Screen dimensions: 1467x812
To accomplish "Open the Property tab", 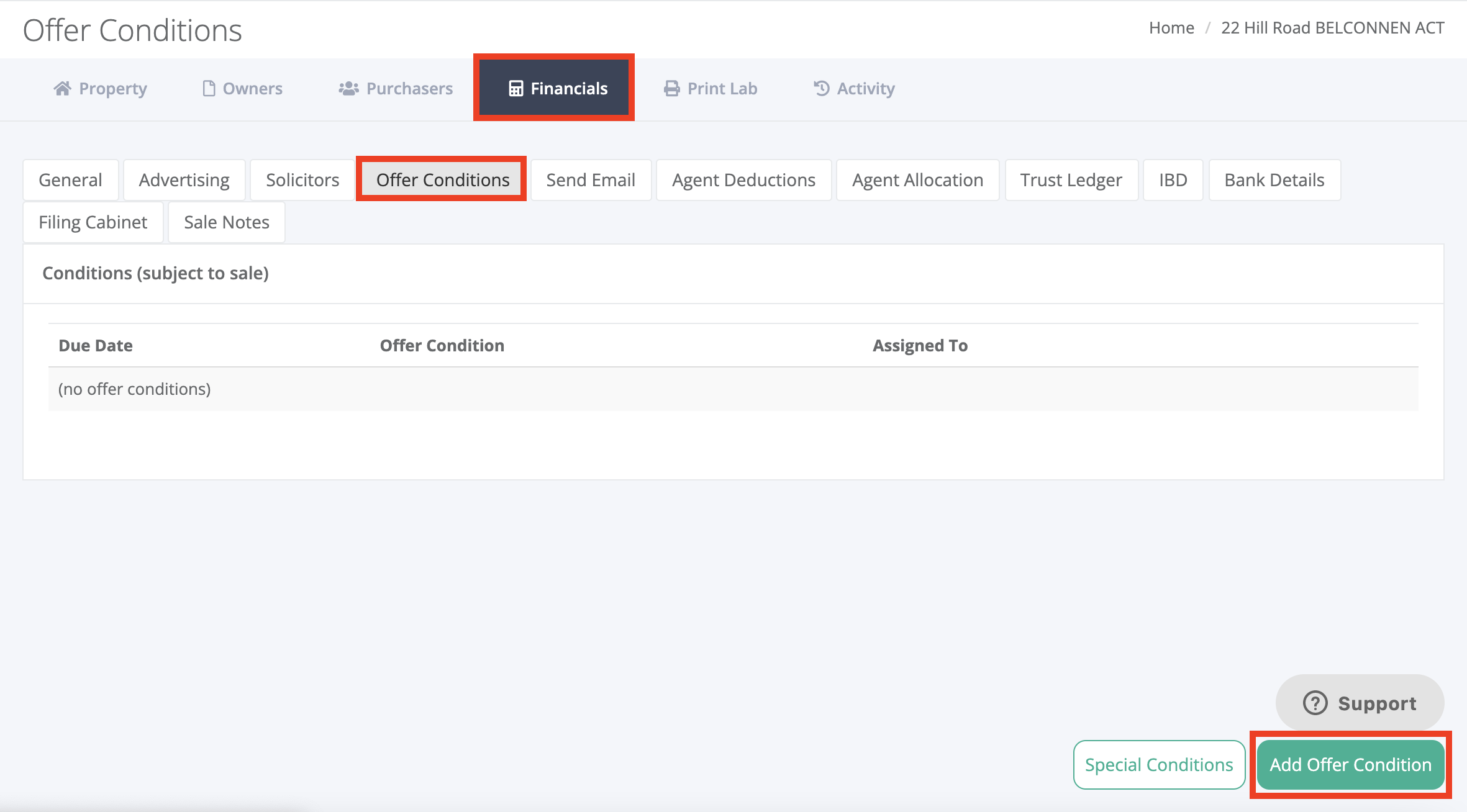I will point(101,89).
